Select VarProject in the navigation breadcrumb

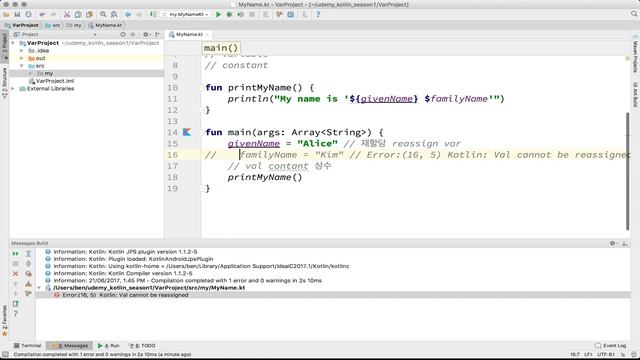click(x=22, y=25)
